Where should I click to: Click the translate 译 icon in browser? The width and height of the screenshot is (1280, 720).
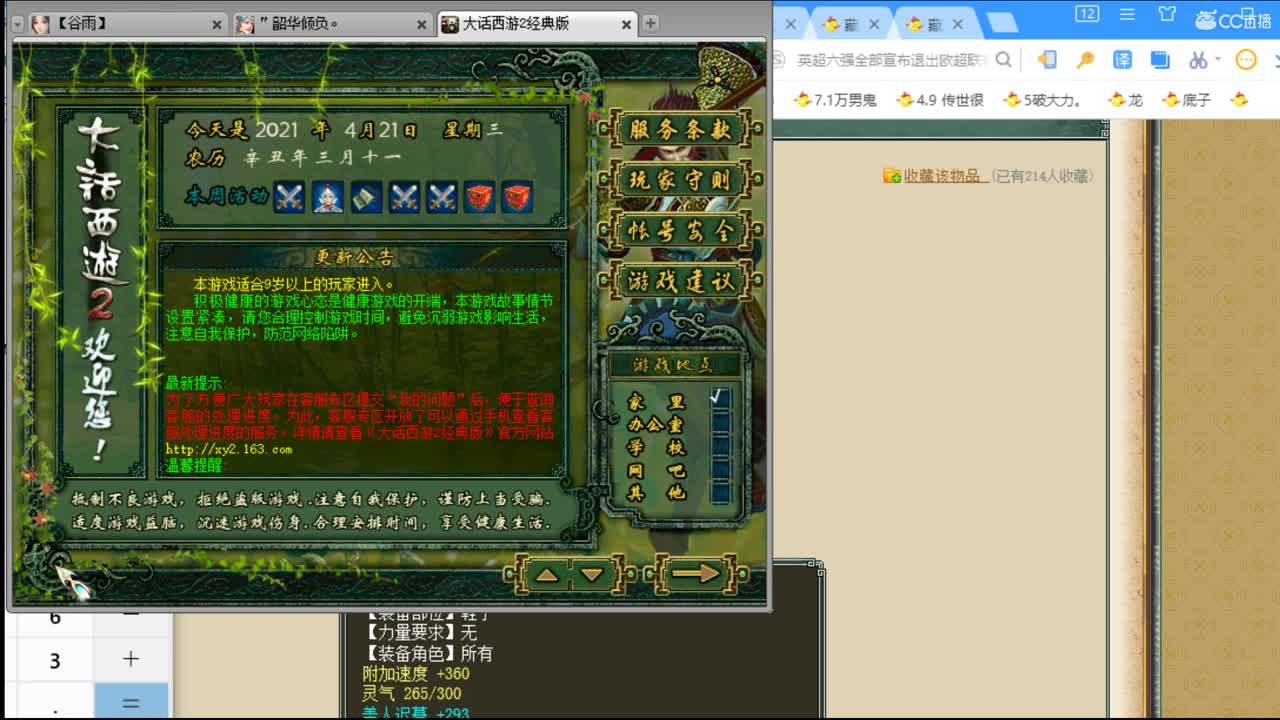point(1123,60)
